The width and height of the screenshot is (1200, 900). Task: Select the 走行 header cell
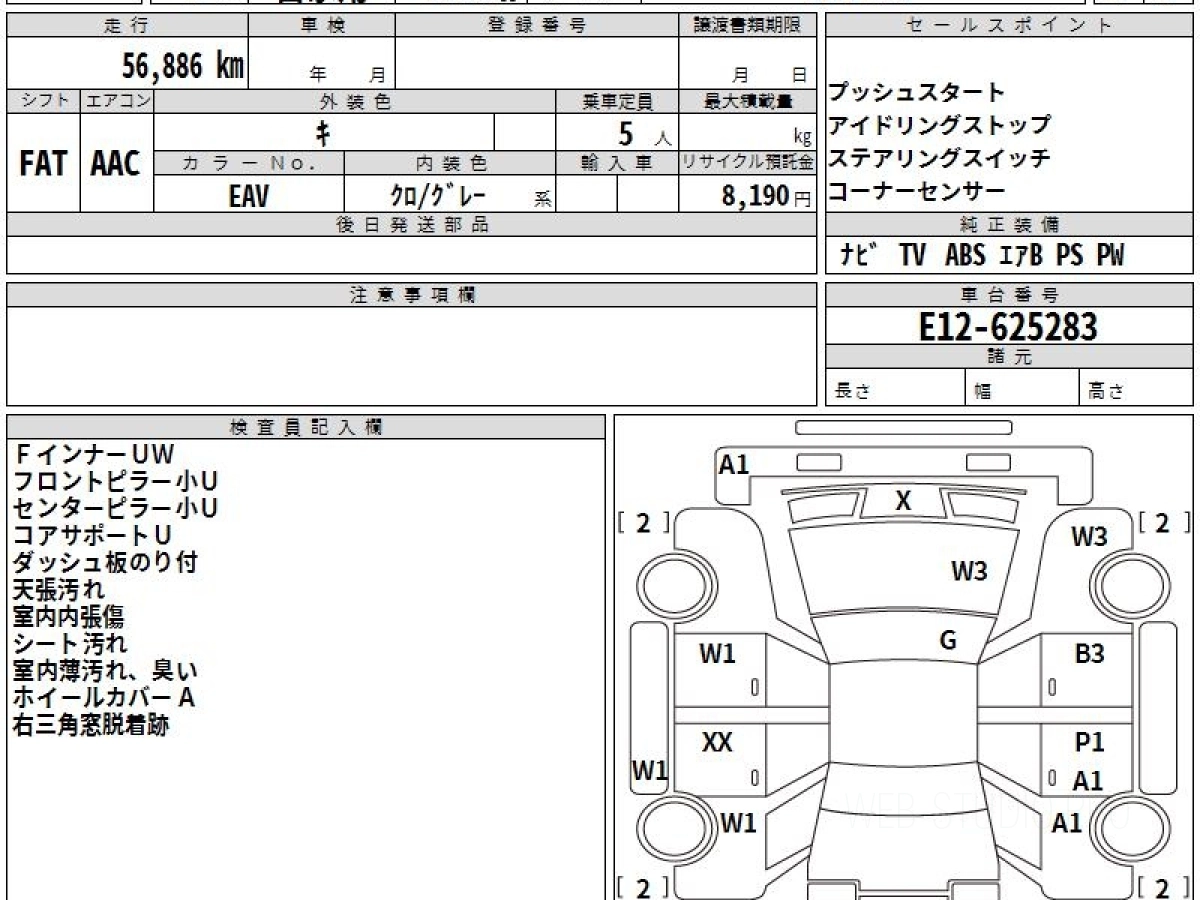click(127, 26)
